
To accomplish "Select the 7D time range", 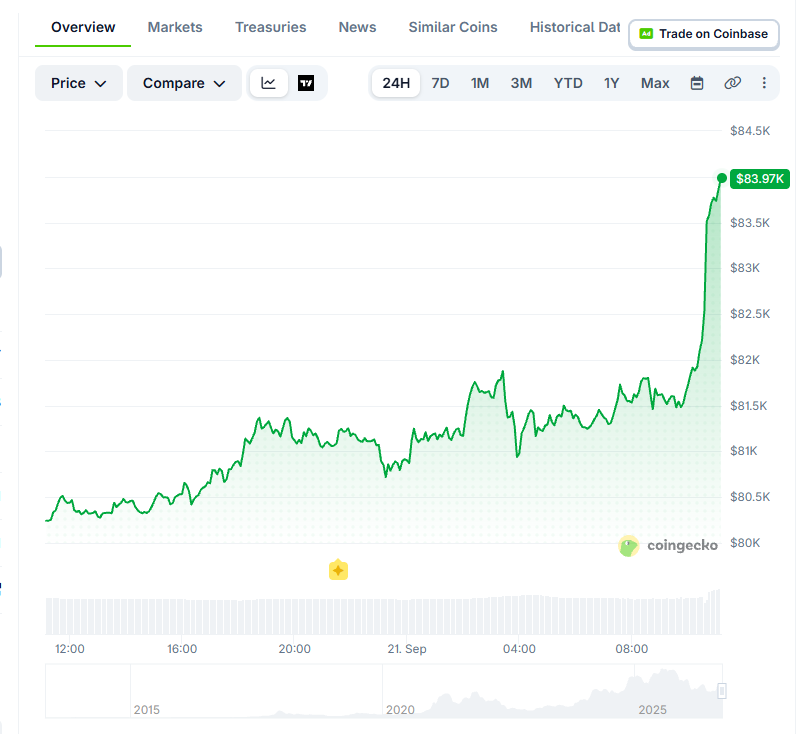I will (x=440, y=83).
